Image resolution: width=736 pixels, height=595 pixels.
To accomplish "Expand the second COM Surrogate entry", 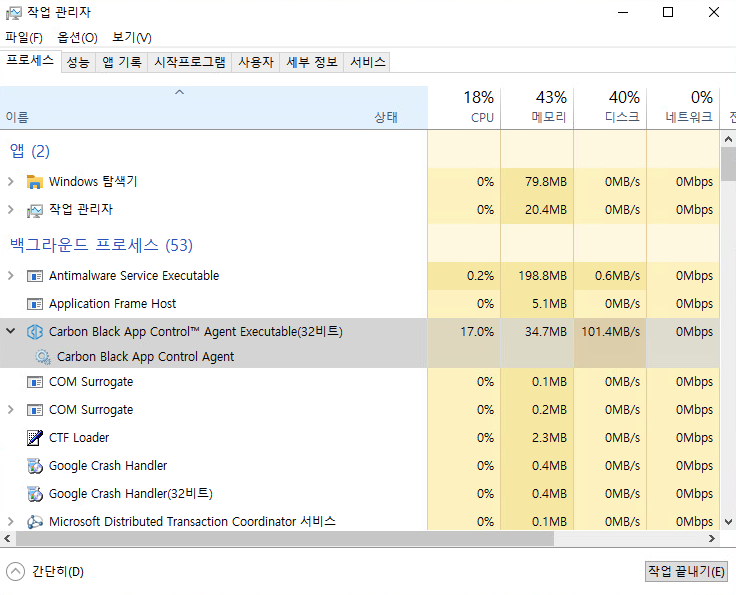I will pos(11,410).
